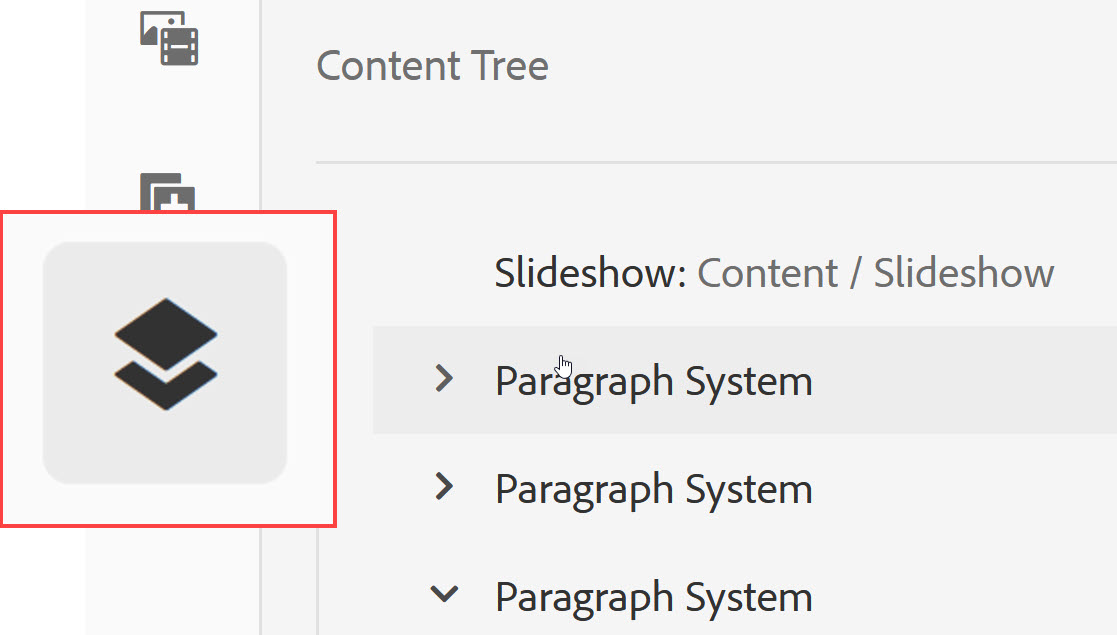This screenshot has width=1117, height=635.
Task: Select the second Paragraph System label
Action: pyautogui.click(x=653, y=489)
